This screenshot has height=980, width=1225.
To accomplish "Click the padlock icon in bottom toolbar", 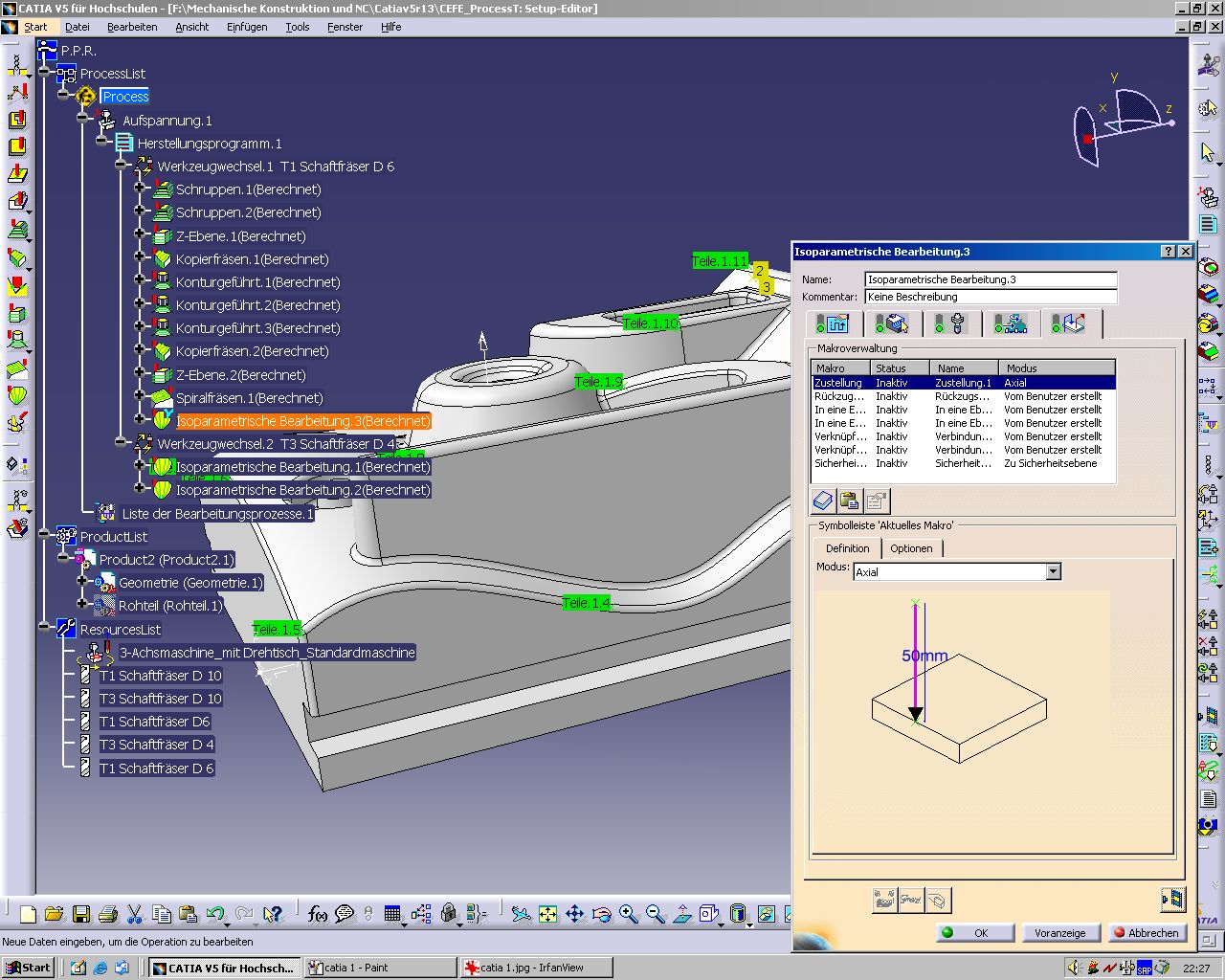I will pos(448,914).
